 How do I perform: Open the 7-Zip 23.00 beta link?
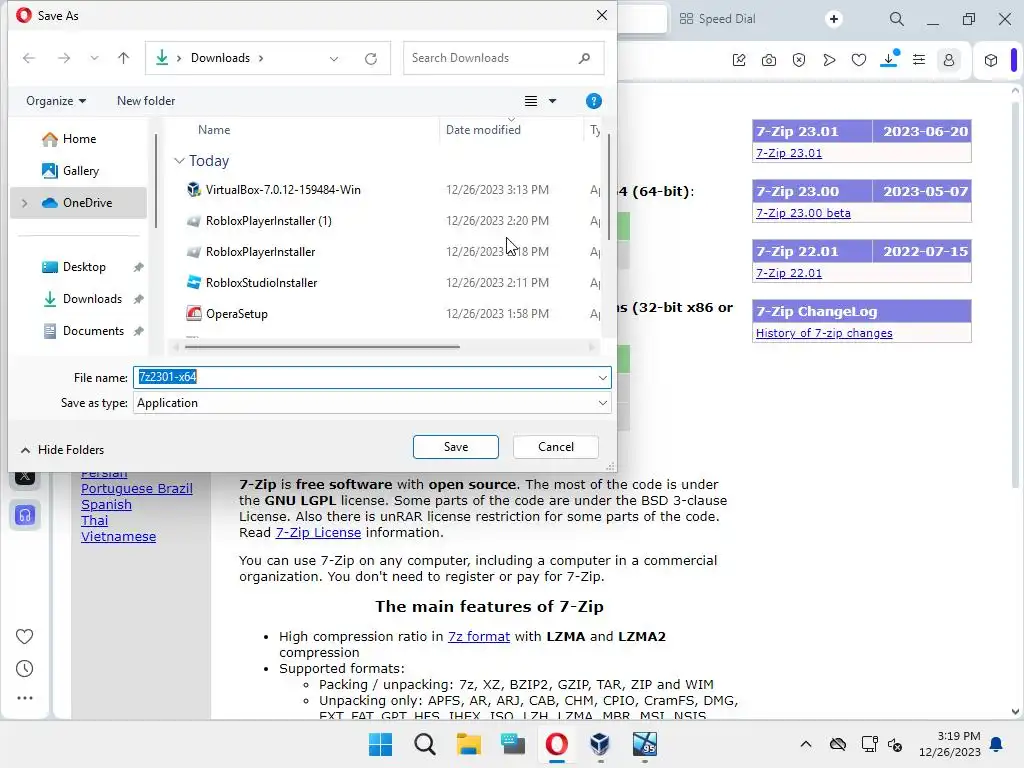pyautogui.click(x=803, y=213)
